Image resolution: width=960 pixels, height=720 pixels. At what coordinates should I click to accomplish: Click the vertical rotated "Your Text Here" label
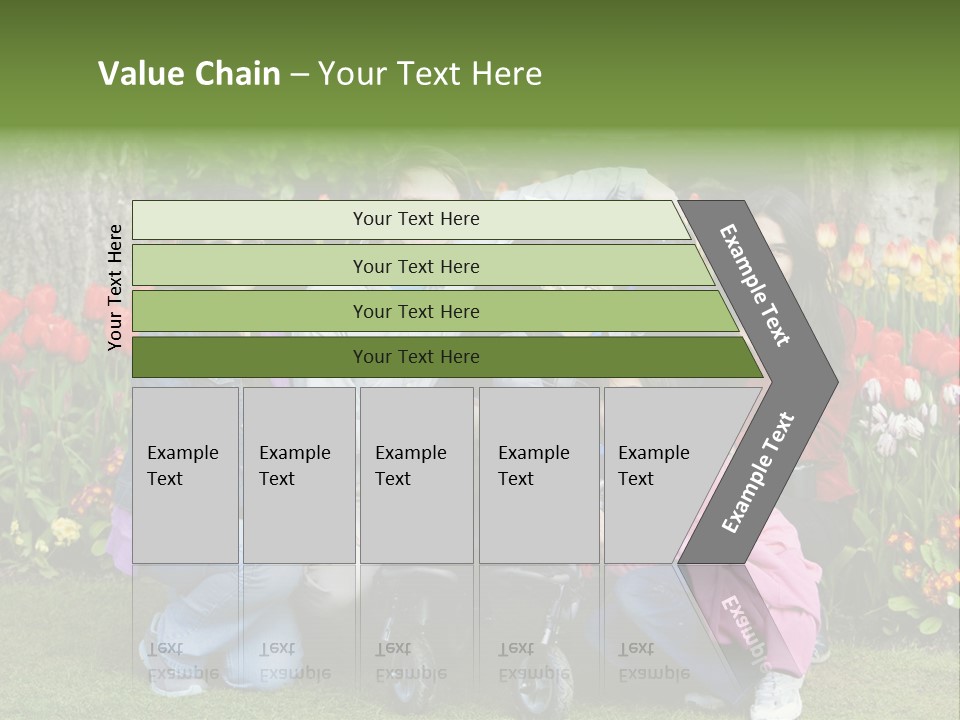click(x=116, y=286)
